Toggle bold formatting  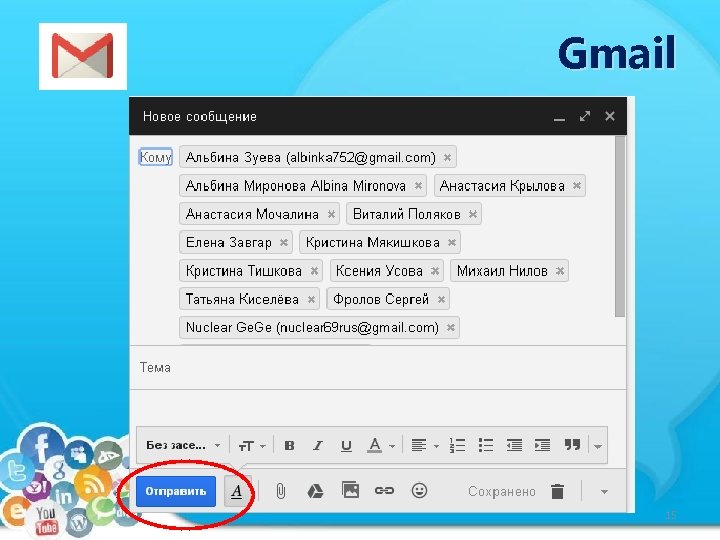click(x=289, y=445)
